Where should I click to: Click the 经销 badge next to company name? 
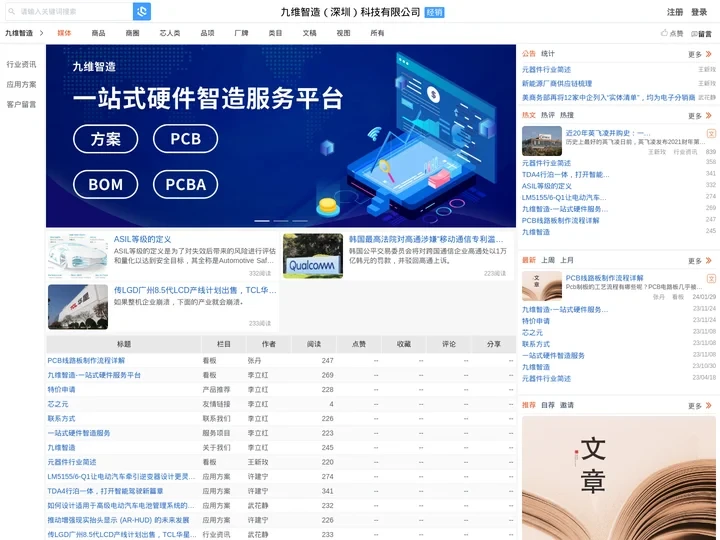434,12
